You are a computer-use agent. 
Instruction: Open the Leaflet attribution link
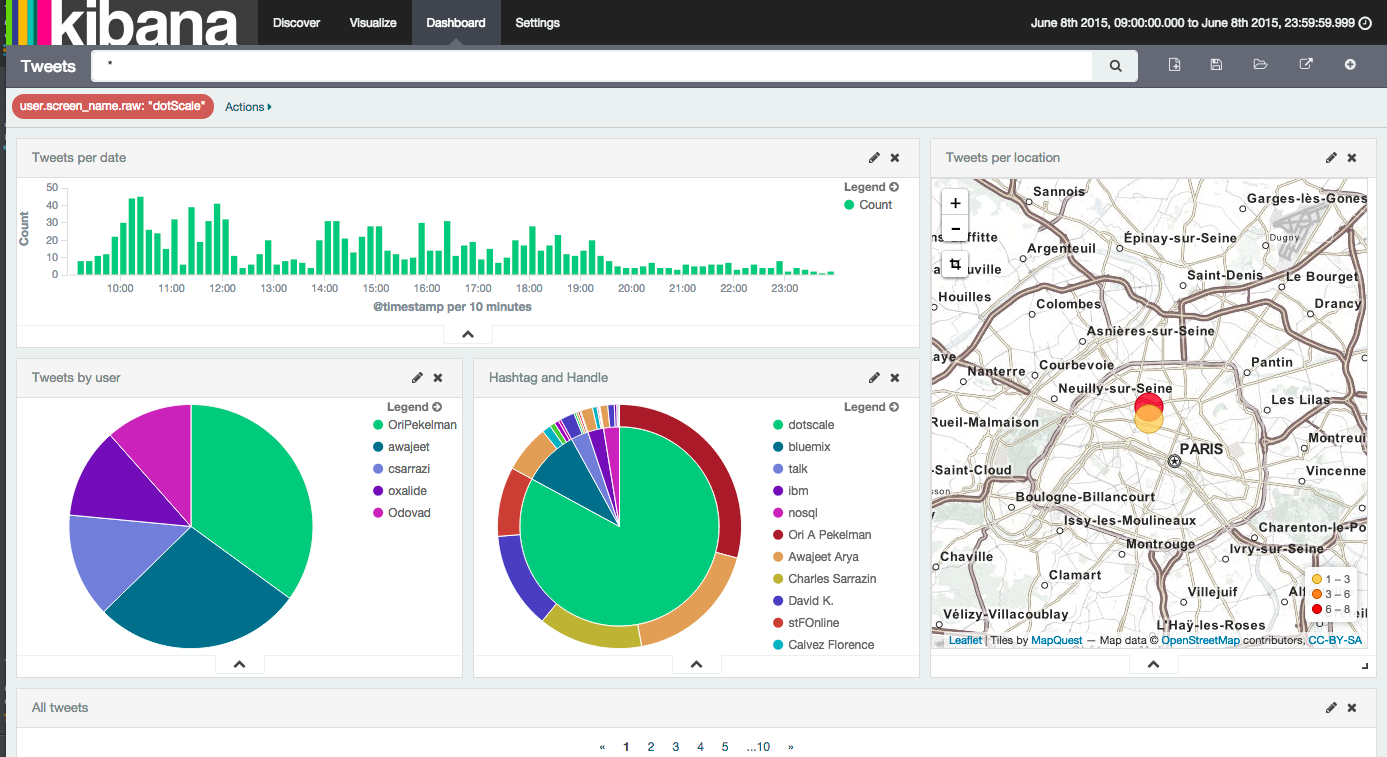coord(965,641)
